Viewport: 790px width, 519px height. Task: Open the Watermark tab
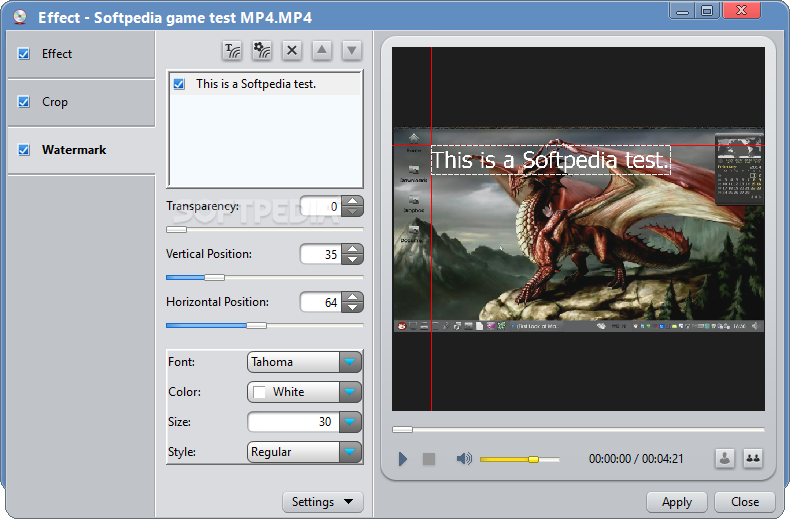pos(81,150)
